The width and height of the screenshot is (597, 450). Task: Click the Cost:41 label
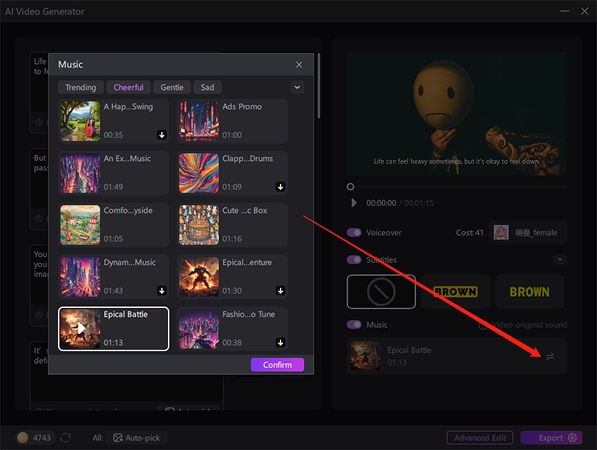(x=469, y=233)
